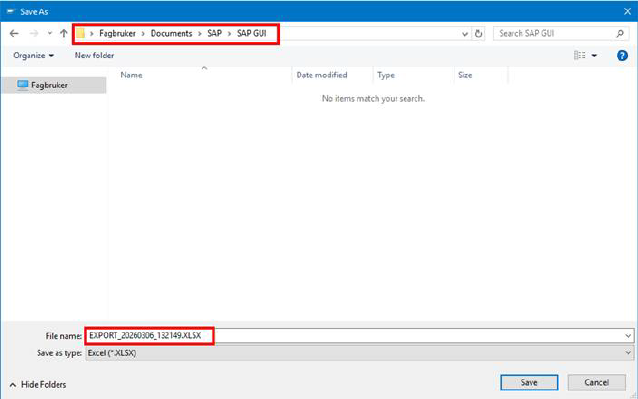
Task: Refresh the SAP GUI folder view
Action: 478,34
